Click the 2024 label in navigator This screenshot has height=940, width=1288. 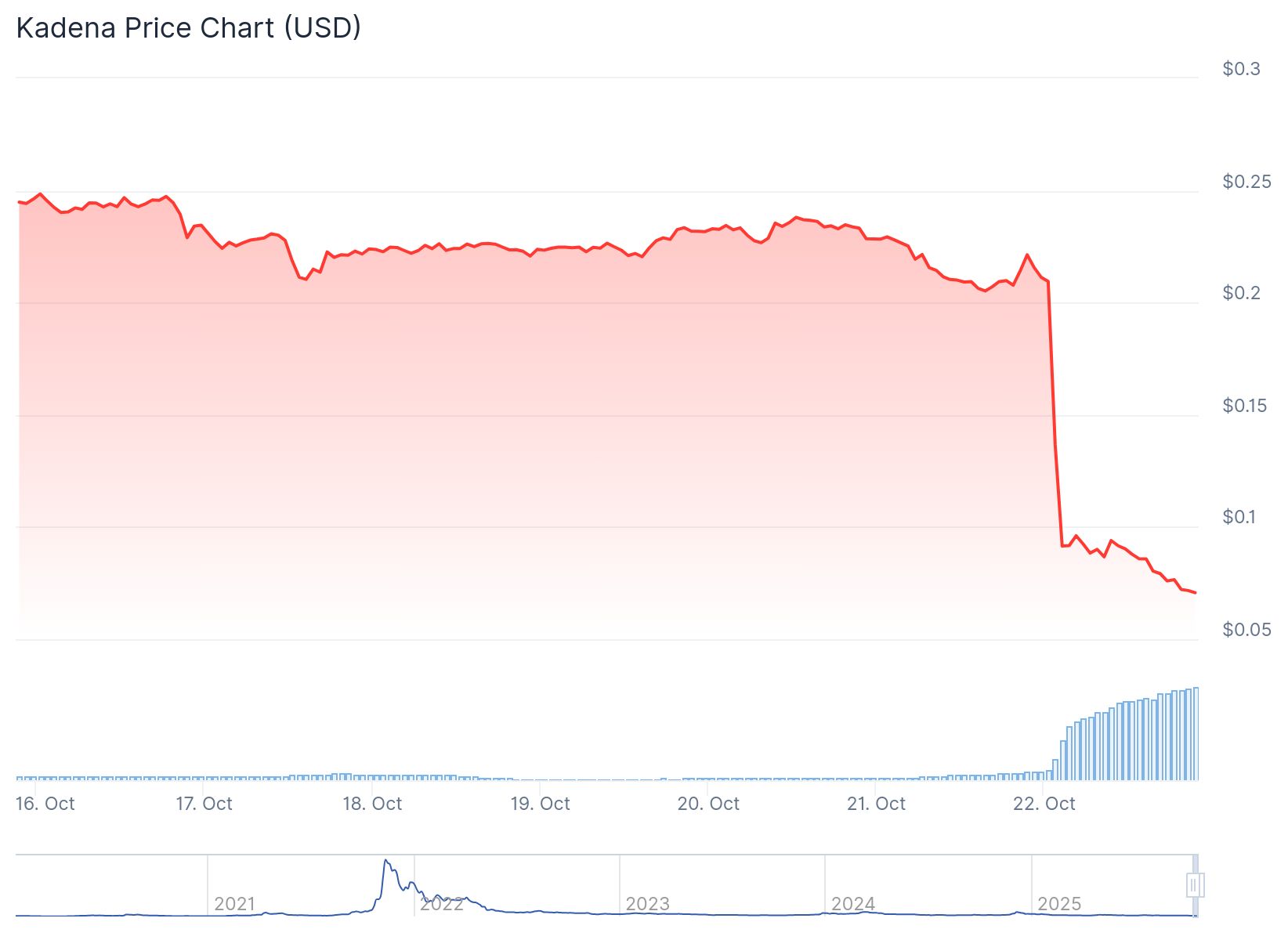coord(853,904)
